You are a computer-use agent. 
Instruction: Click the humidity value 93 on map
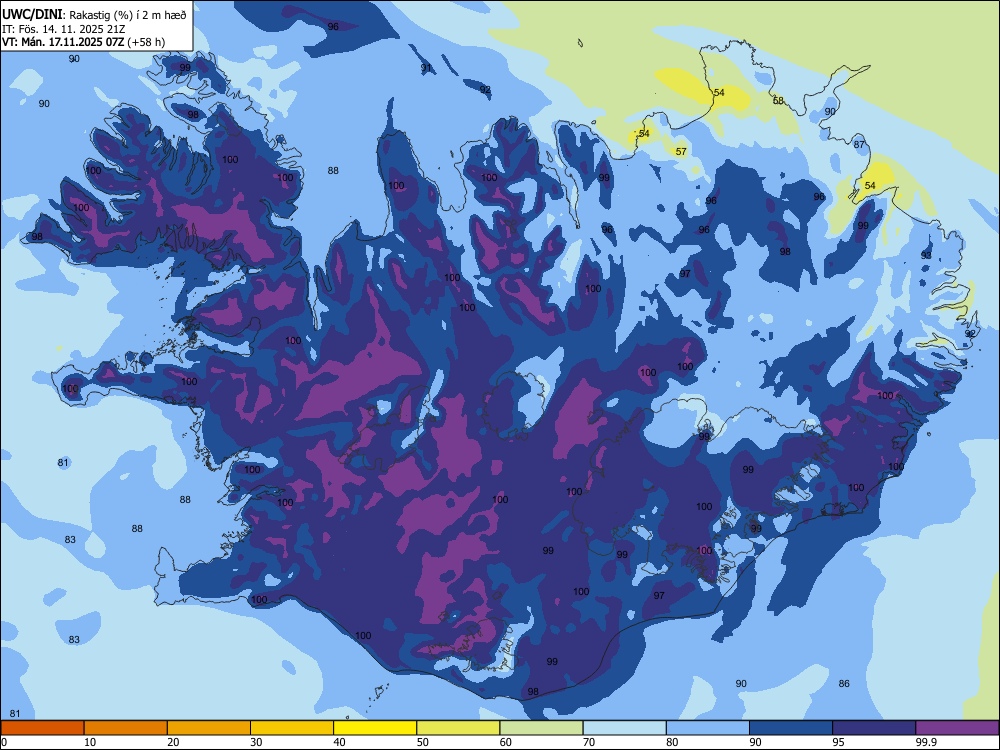pyautogui.click(x=926, y=255)
